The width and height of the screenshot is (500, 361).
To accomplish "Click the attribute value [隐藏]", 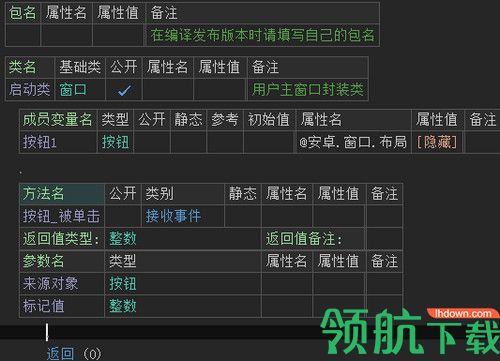I will coord(437,142).
